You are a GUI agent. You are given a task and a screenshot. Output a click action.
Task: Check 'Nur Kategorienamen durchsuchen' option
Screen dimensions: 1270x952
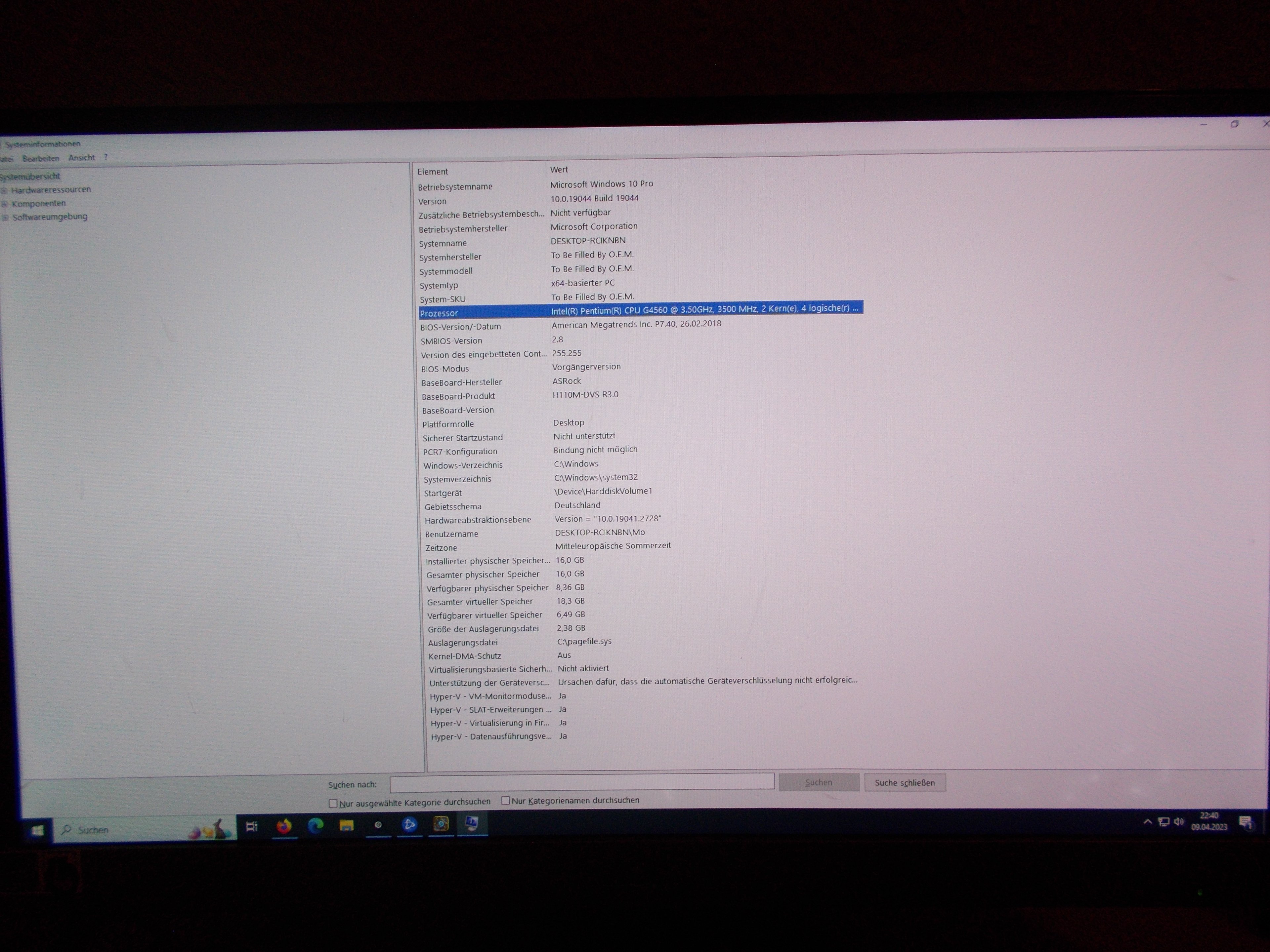(x=505, y=800)
